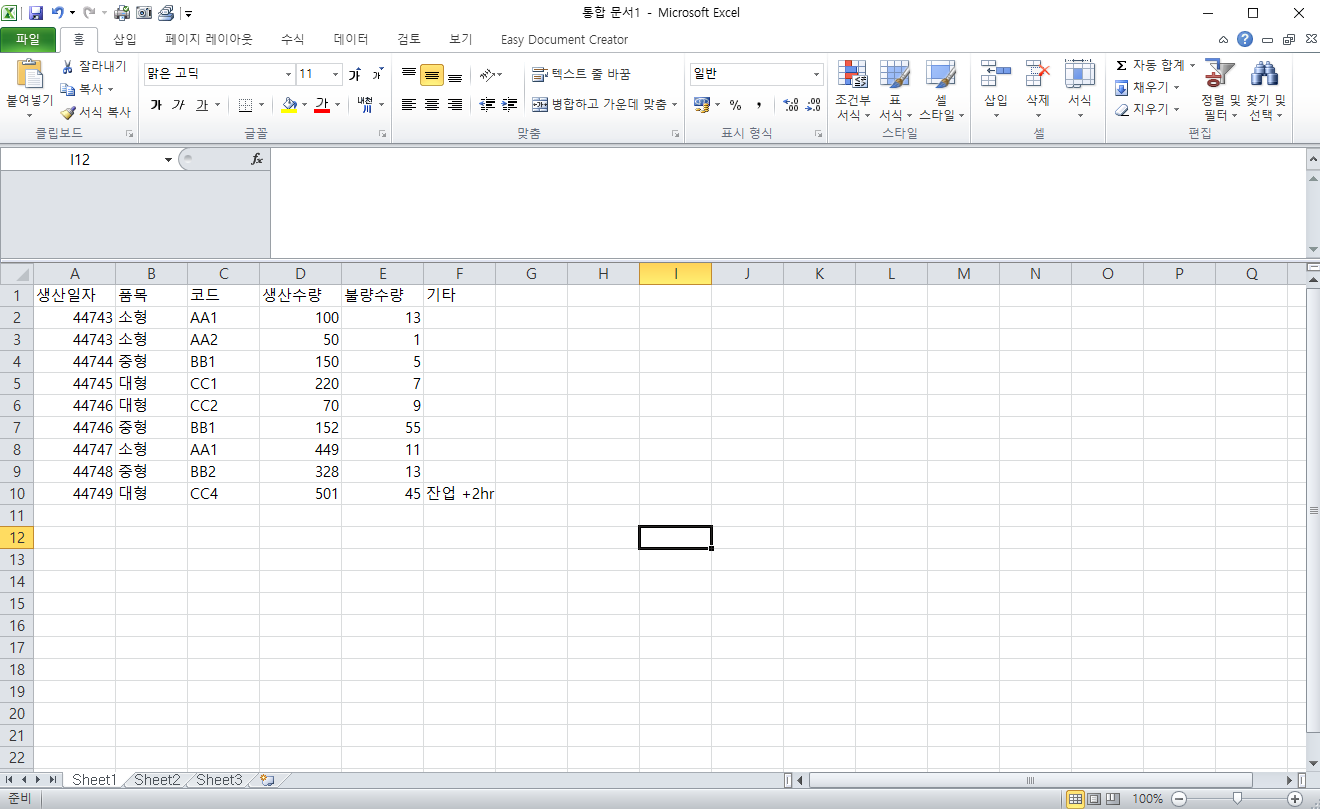1320x809 pixels.
Task: Decrease the cell indent
Action: pos(488,104)
